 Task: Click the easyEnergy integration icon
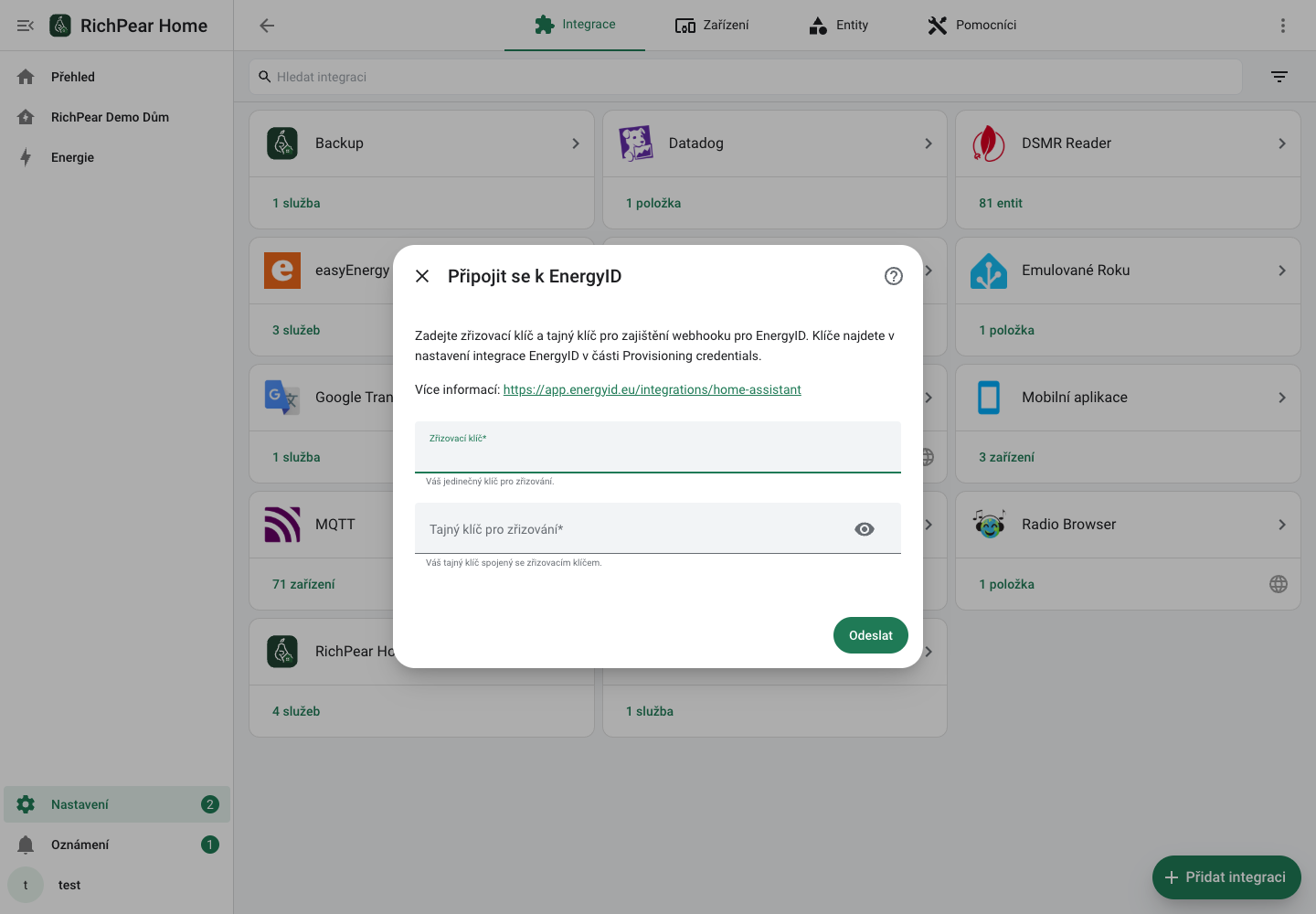tap(282, 271)
